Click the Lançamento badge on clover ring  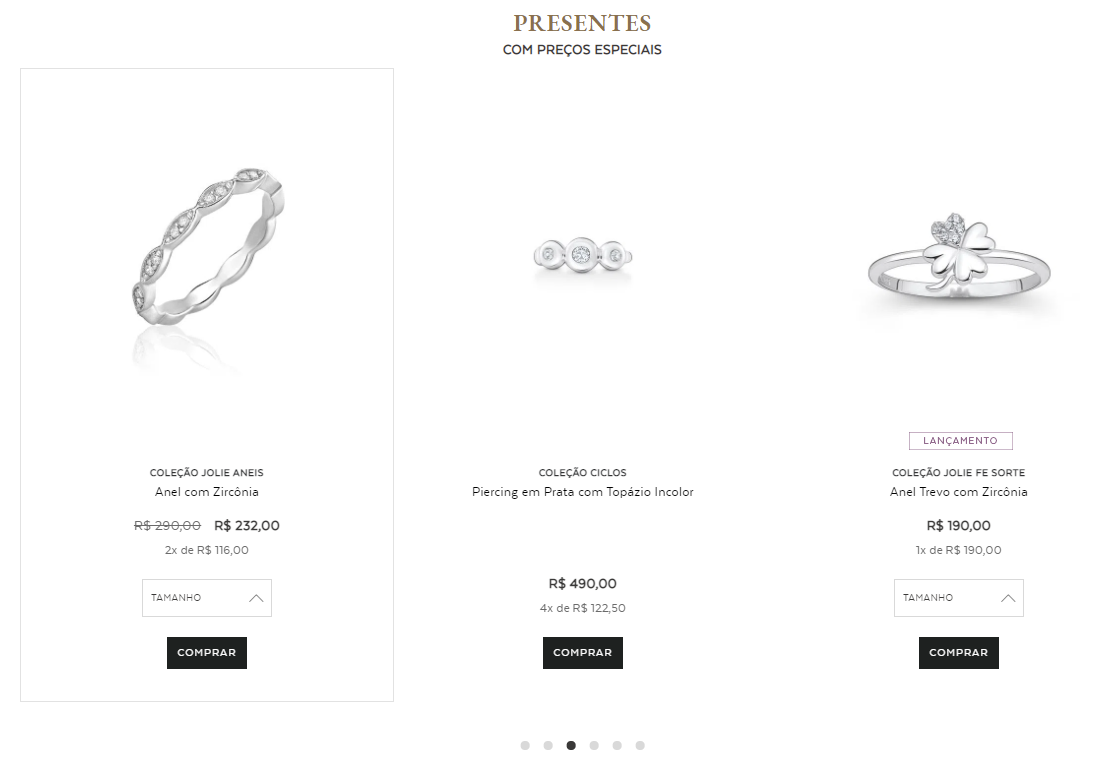click(x=960, y=441)
